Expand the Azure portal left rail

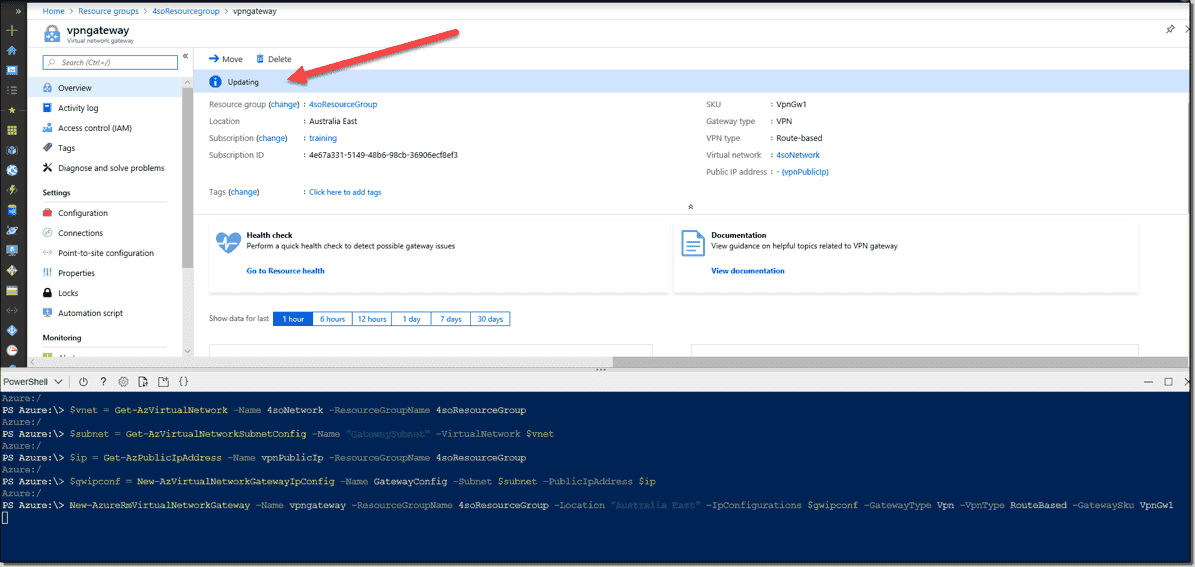pyautogui.click(x=18, y=11)
